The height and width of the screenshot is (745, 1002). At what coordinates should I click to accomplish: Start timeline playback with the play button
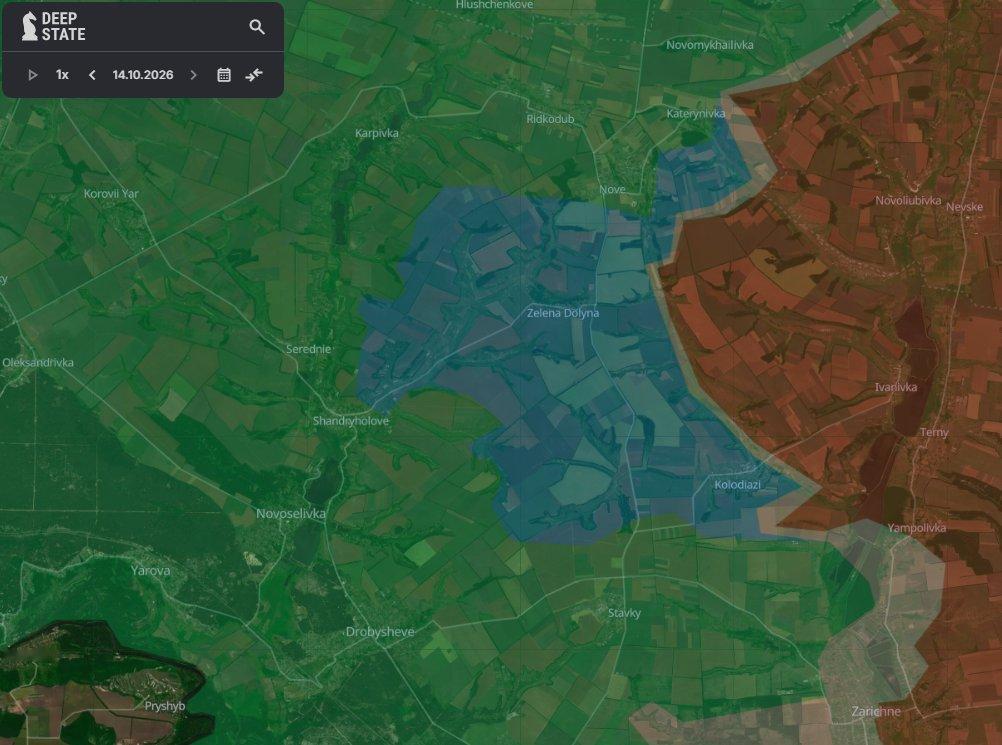33,75
